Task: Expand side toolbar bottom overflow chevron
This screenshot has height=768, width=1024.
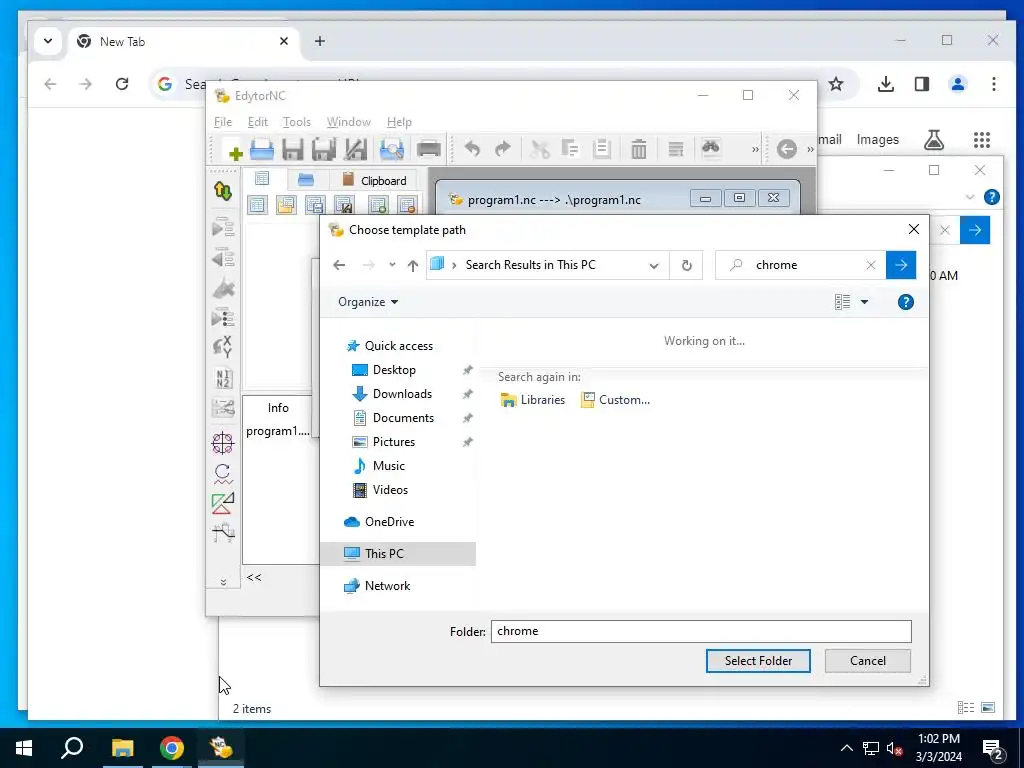Action: coord(223,582)
